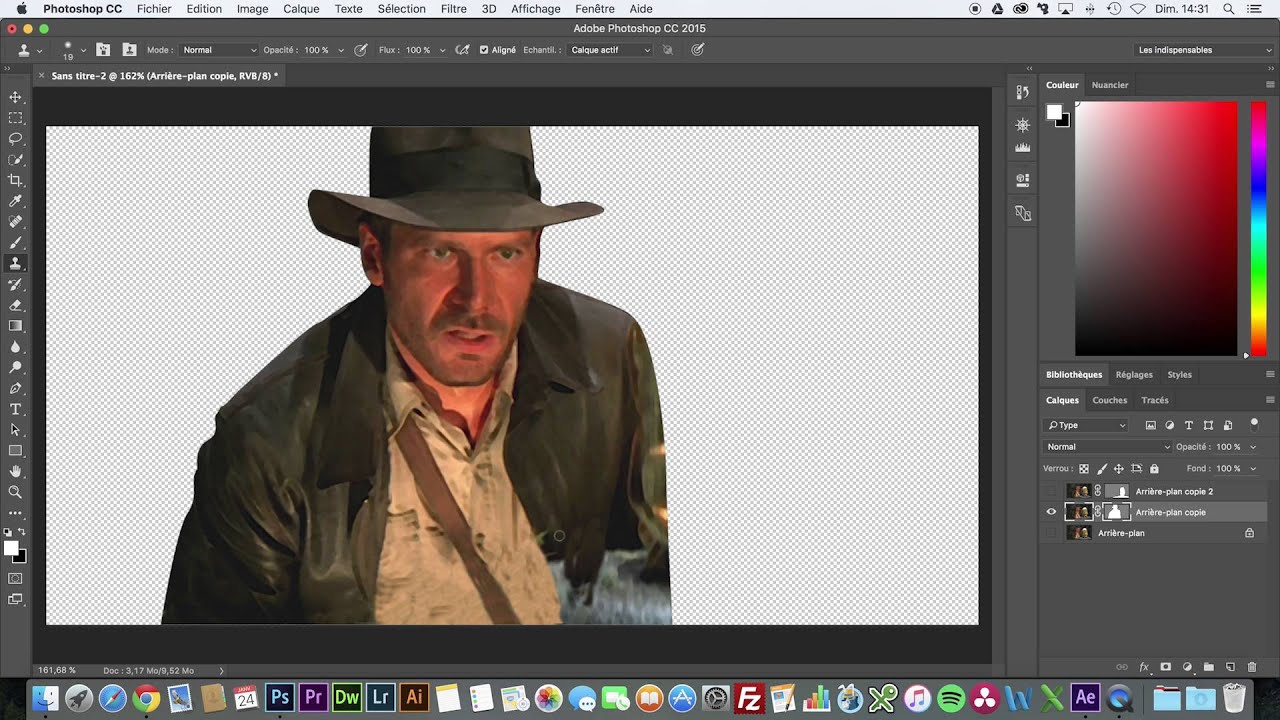1280x720 pixels.
Task: Create a new fill or adjustment layer
Action: pyautogui.click(x=1187, y=667)
